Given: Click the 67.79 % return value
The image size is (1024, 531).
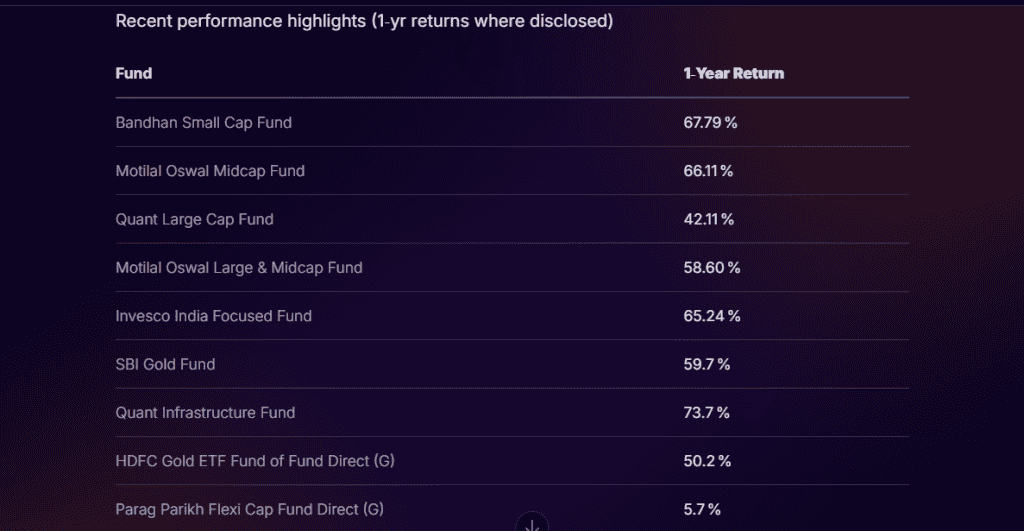Looking at the screenshot, I should click(x=710, y=123).
